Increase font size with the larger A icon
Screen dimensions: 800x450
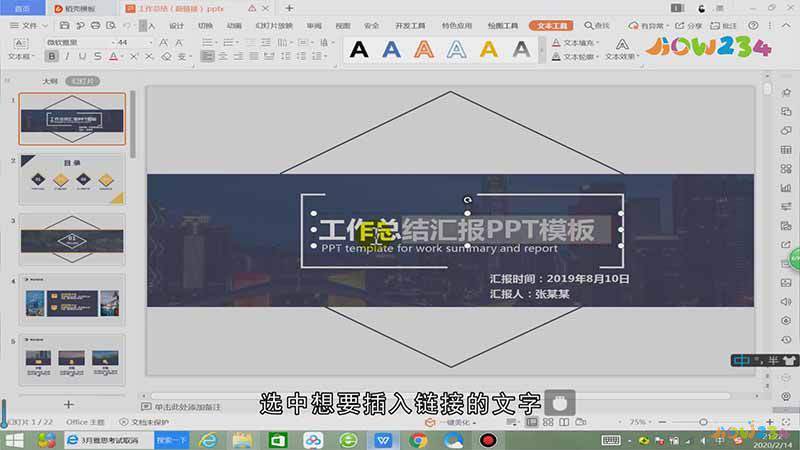(x=163, y=42)
